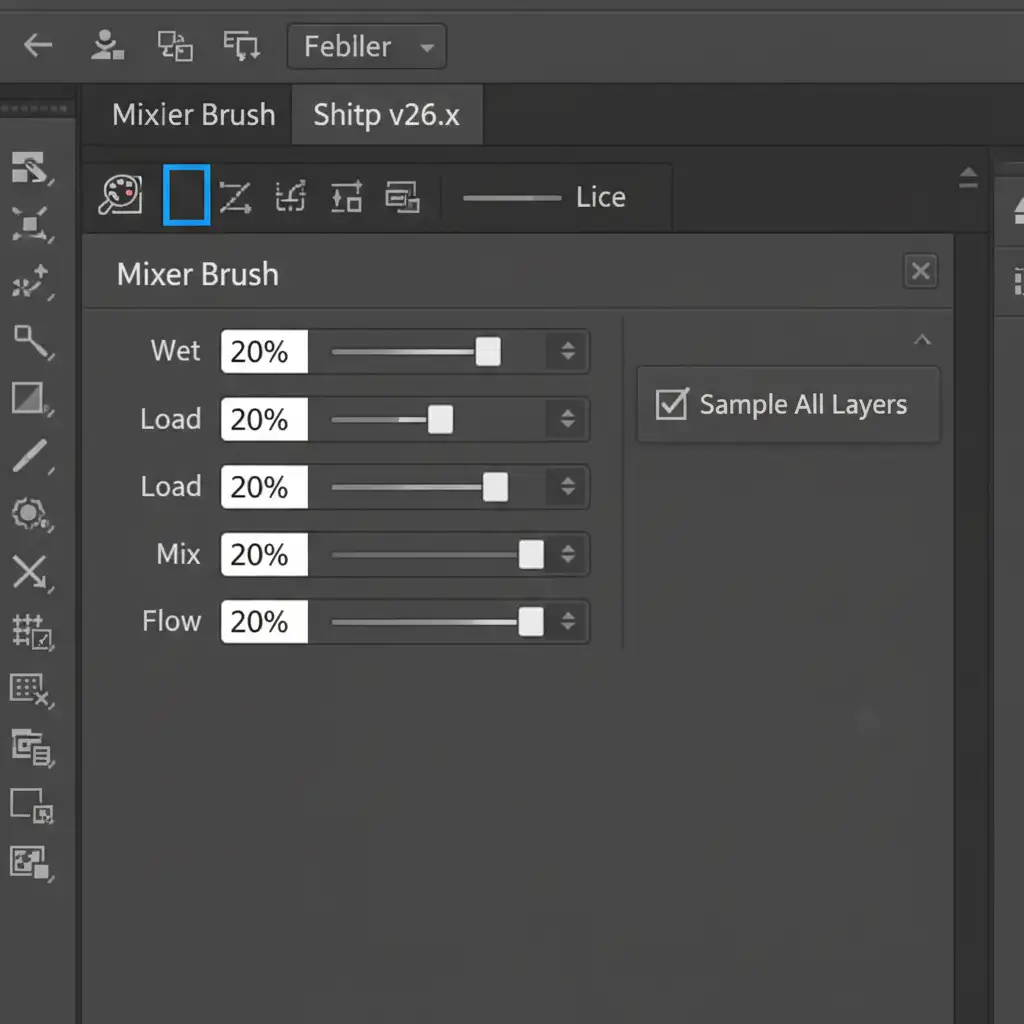Image resolution: width=1024 pixels, height=1024 pixels.
Task: Select the diagonal line tool in sidebar
Action: pos(30,457)
